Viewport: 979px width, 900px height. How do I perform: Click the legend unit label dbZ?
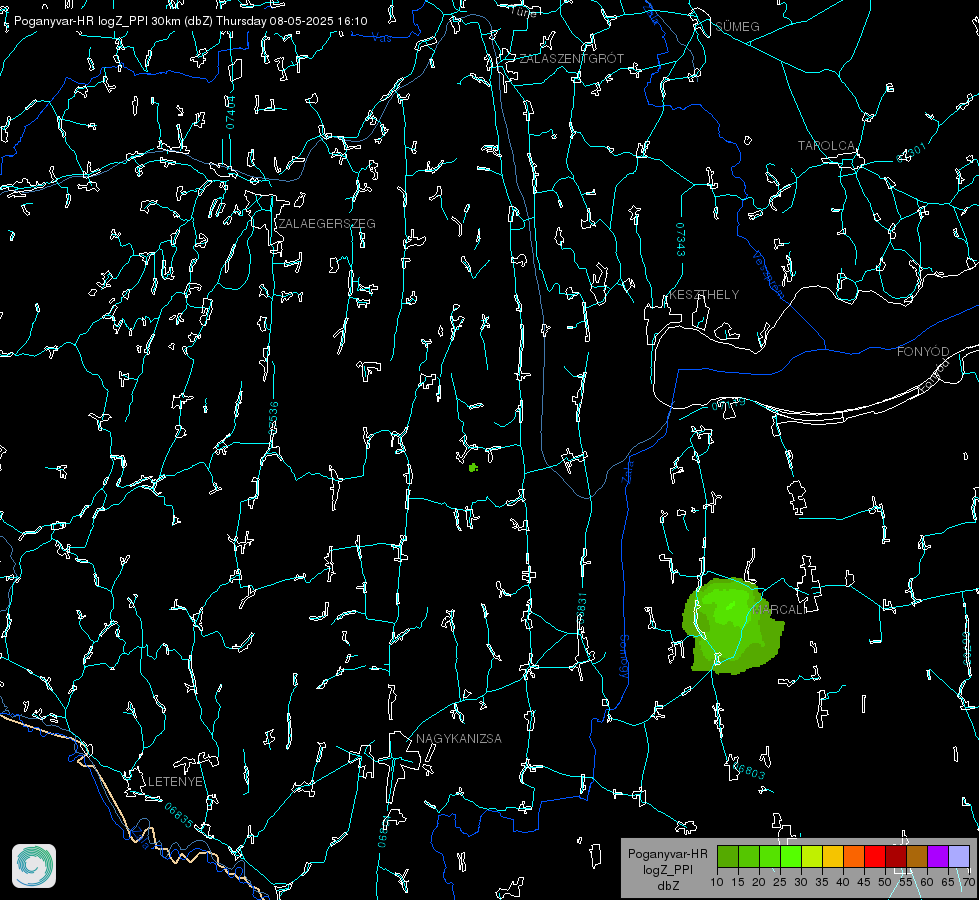coord(667,886)
